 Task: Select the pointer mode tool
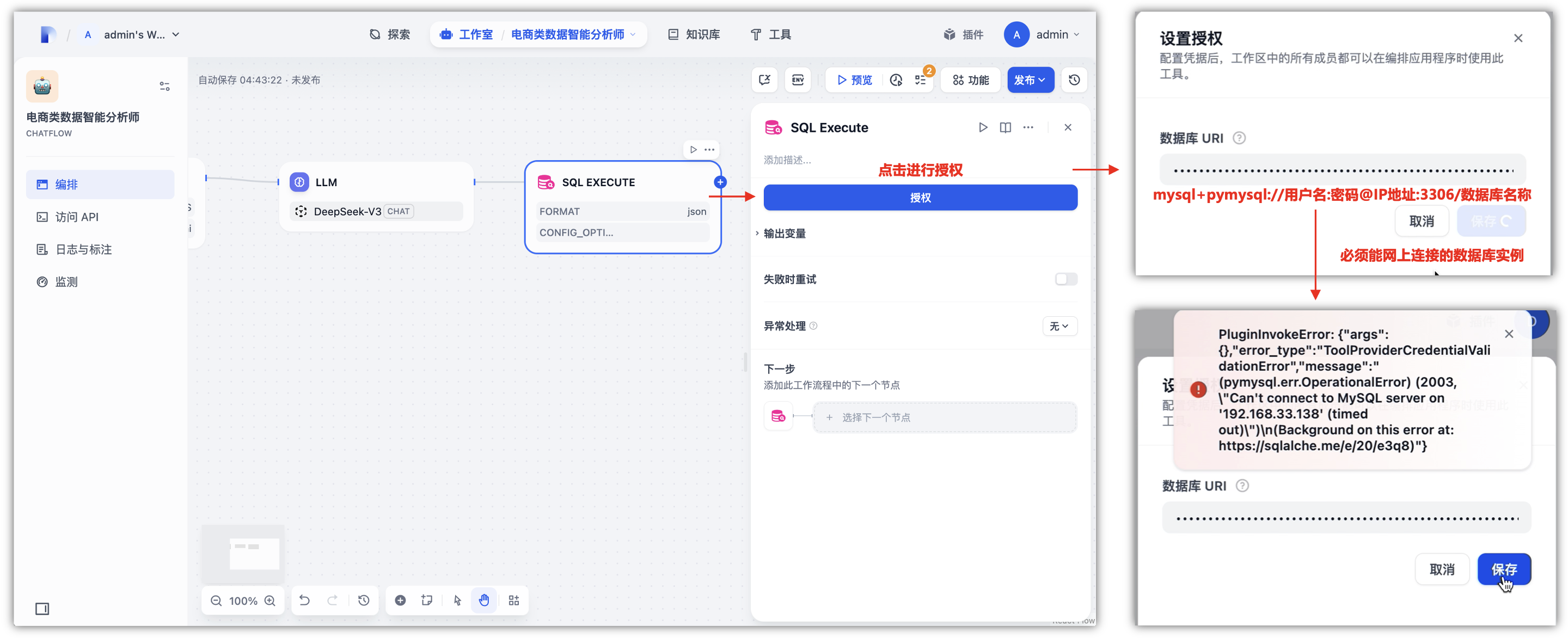pyautogui.click(x=457, y=600)
